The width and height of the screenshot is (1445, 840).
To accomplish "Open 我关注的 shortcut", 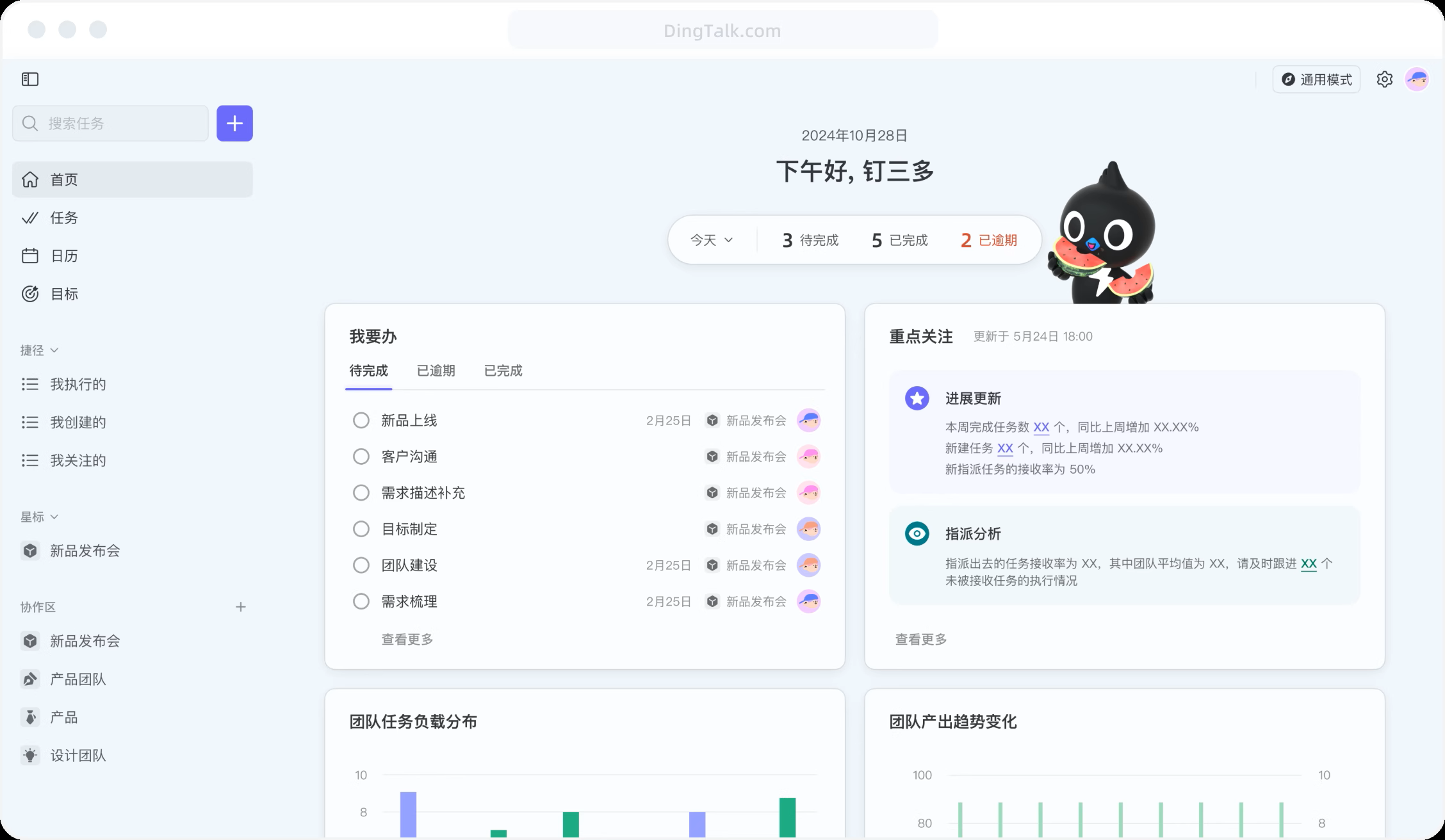I will tap(133, 460).
